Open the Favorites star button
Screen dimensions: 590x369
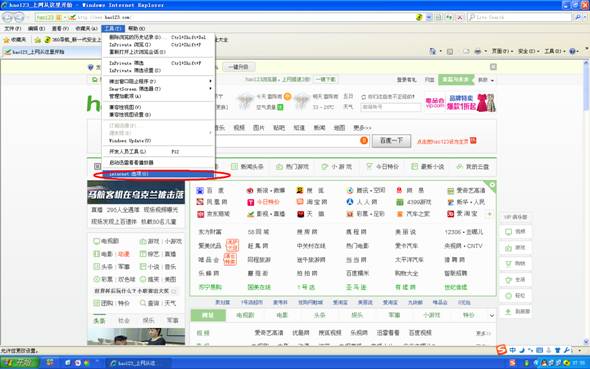tap(15, 39)
